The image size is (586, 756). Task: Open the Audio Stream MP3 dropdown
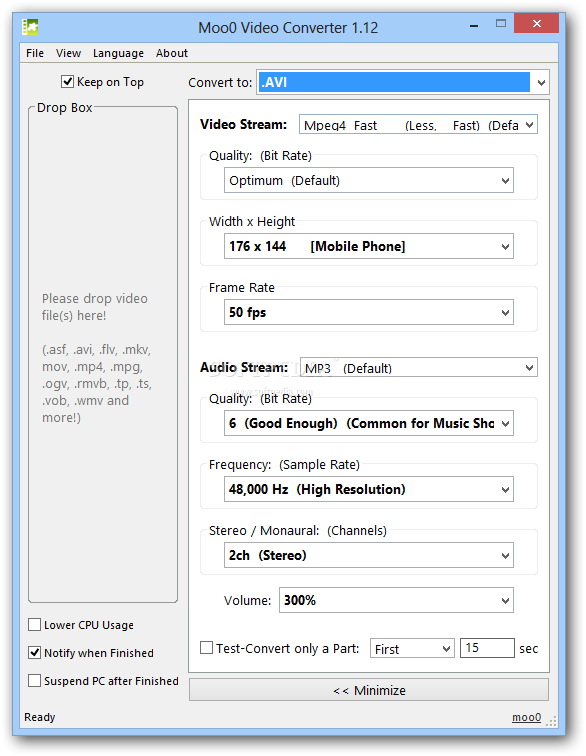pos(419,367)
